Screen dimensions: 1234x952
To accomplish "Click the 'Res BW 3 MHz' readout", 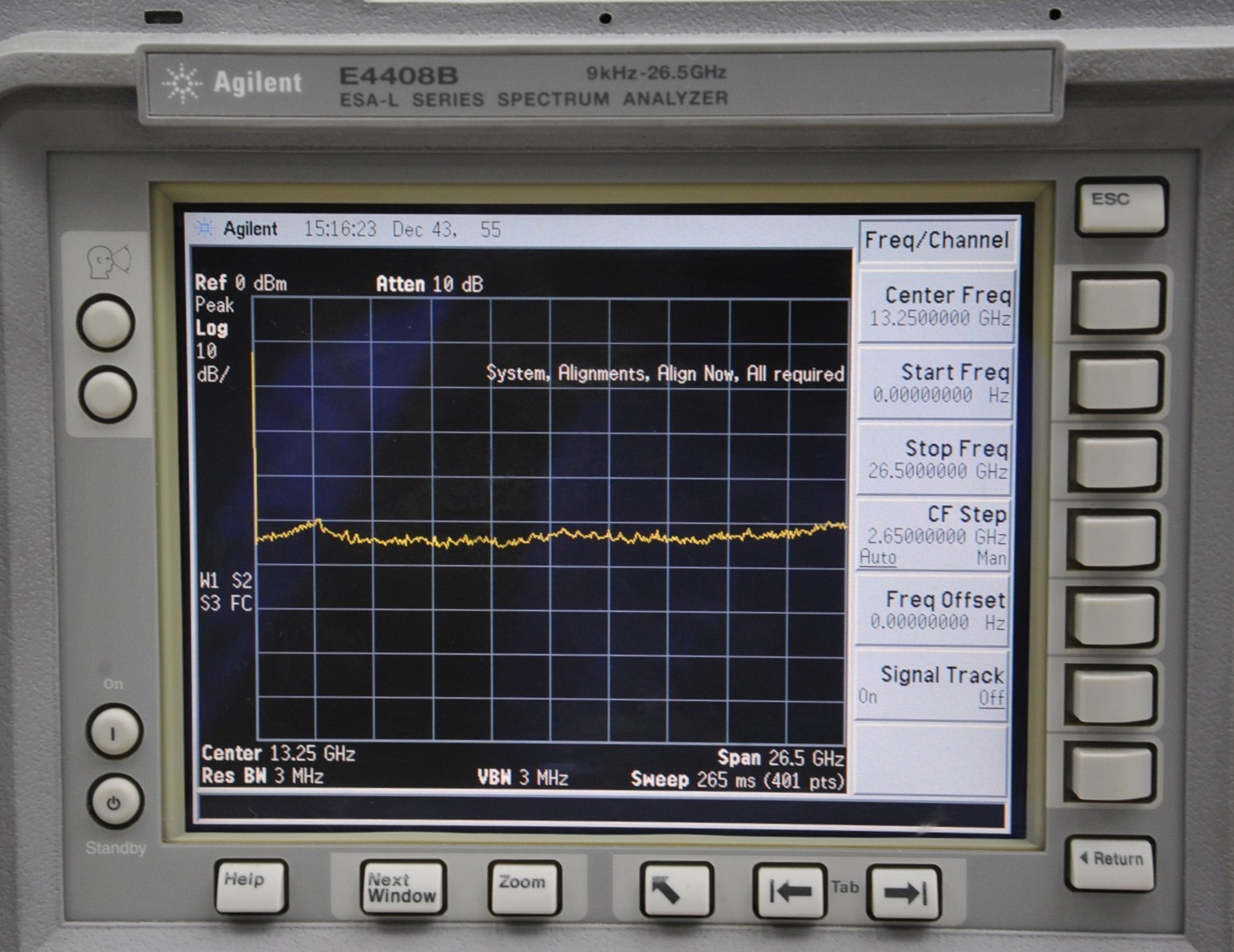I will pyautogui.click(x=263, y=776).
